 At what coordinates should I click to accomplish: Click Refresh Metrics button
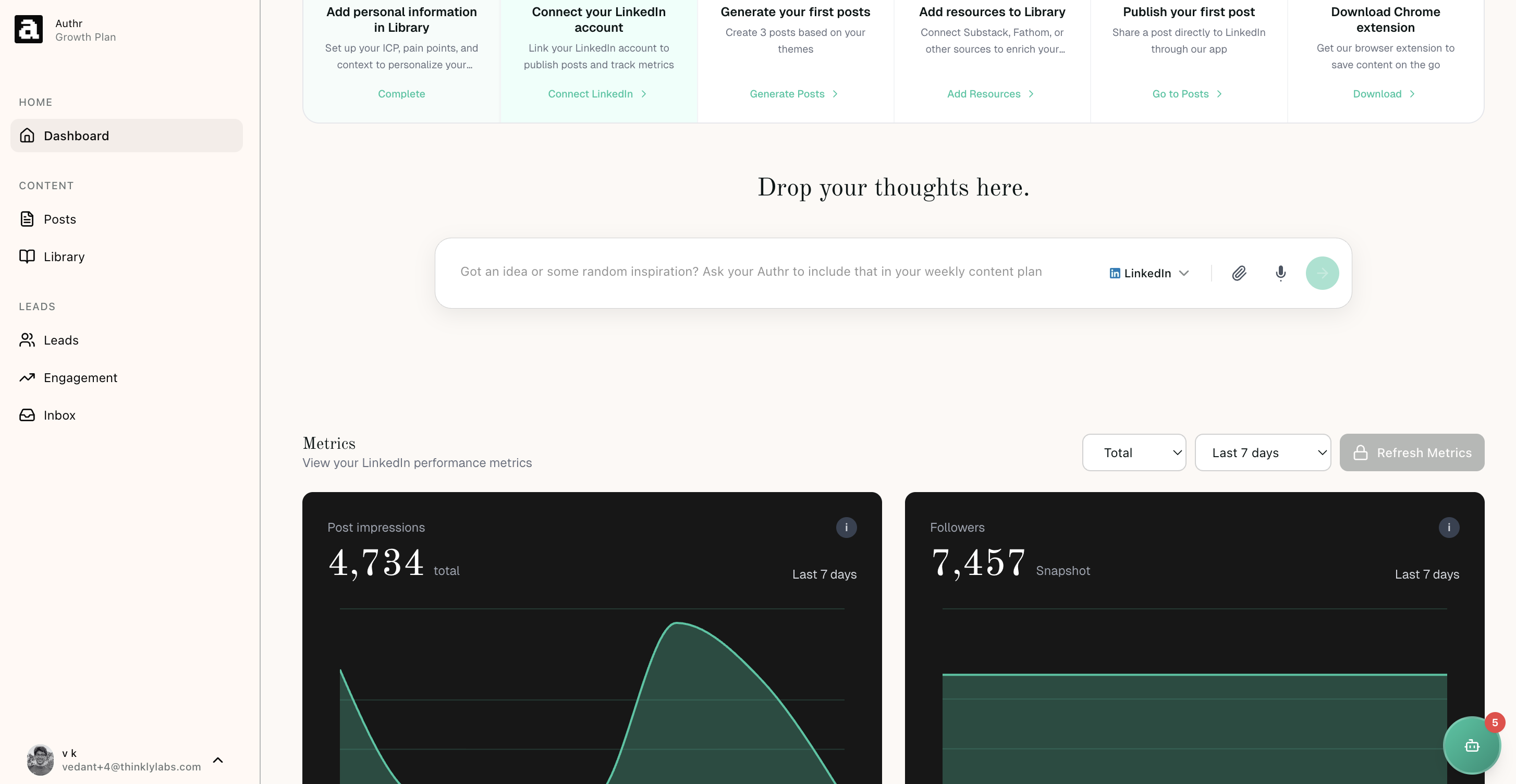tap(1412, 452)
